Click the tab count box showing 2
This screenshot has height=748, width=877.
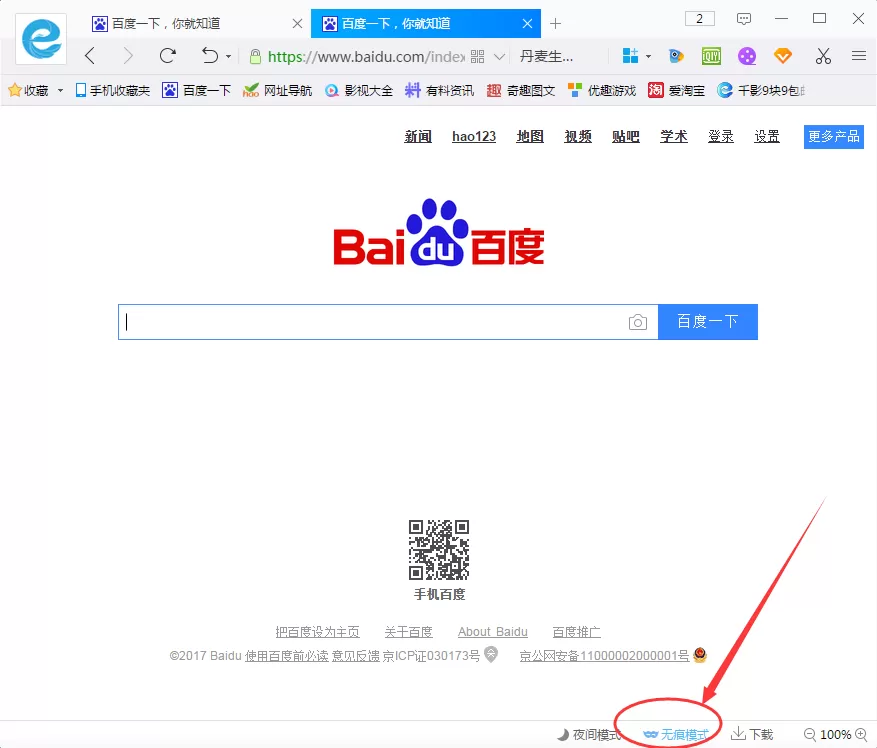[700, 18]
